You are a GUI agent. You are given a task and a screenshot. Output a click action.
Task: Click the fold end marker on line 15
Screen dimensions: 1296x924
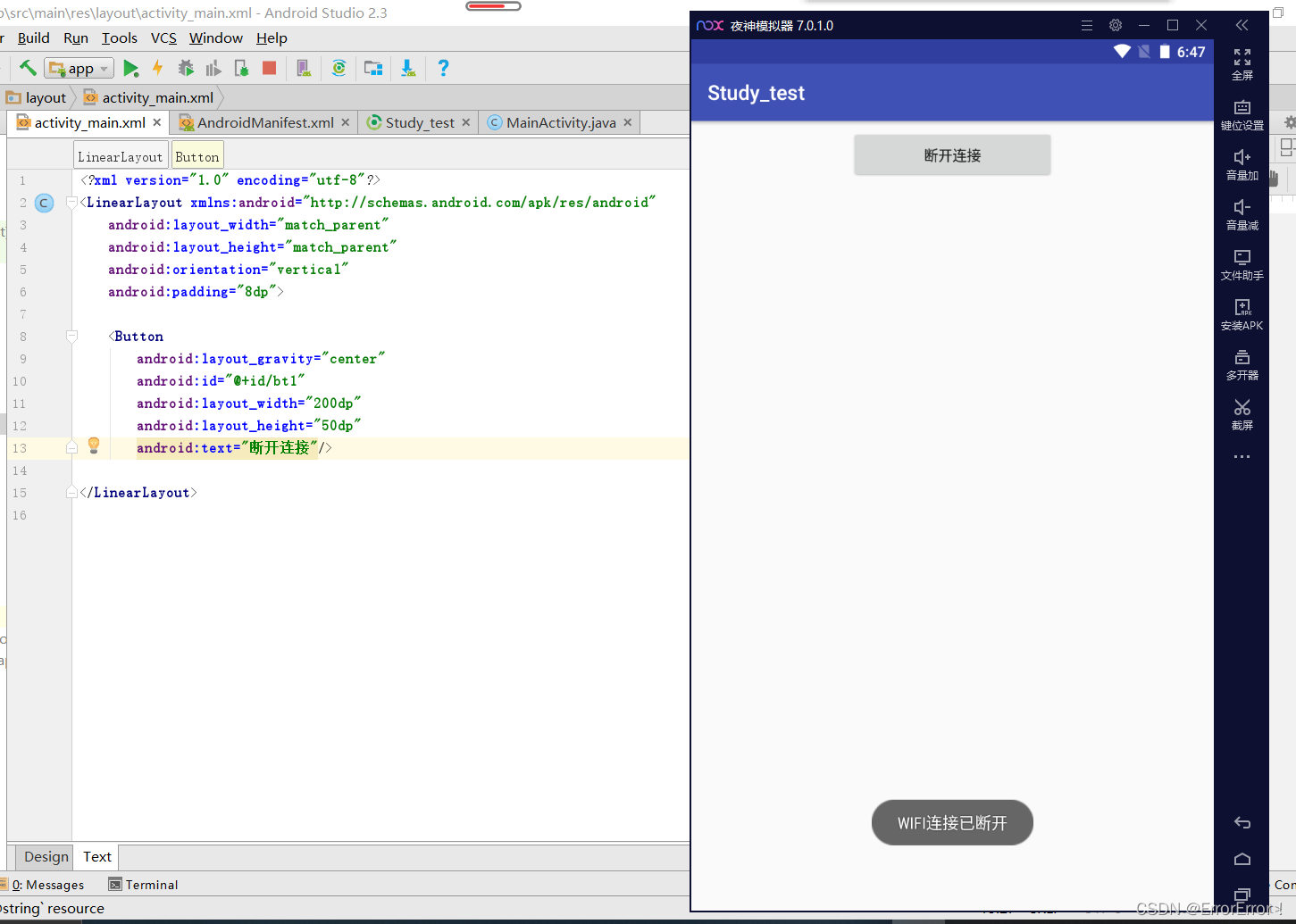71,493
